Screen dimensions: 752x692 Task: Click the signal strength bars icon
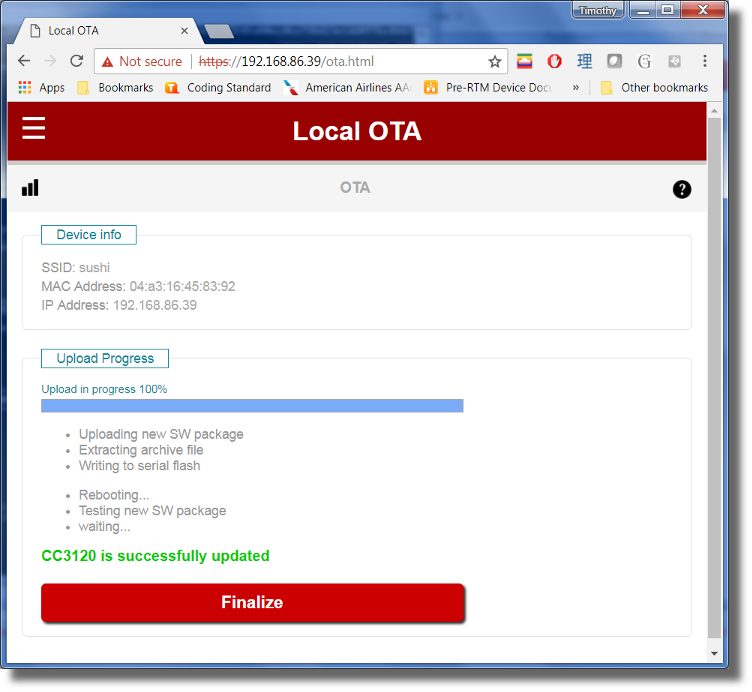tap(30, 188)
